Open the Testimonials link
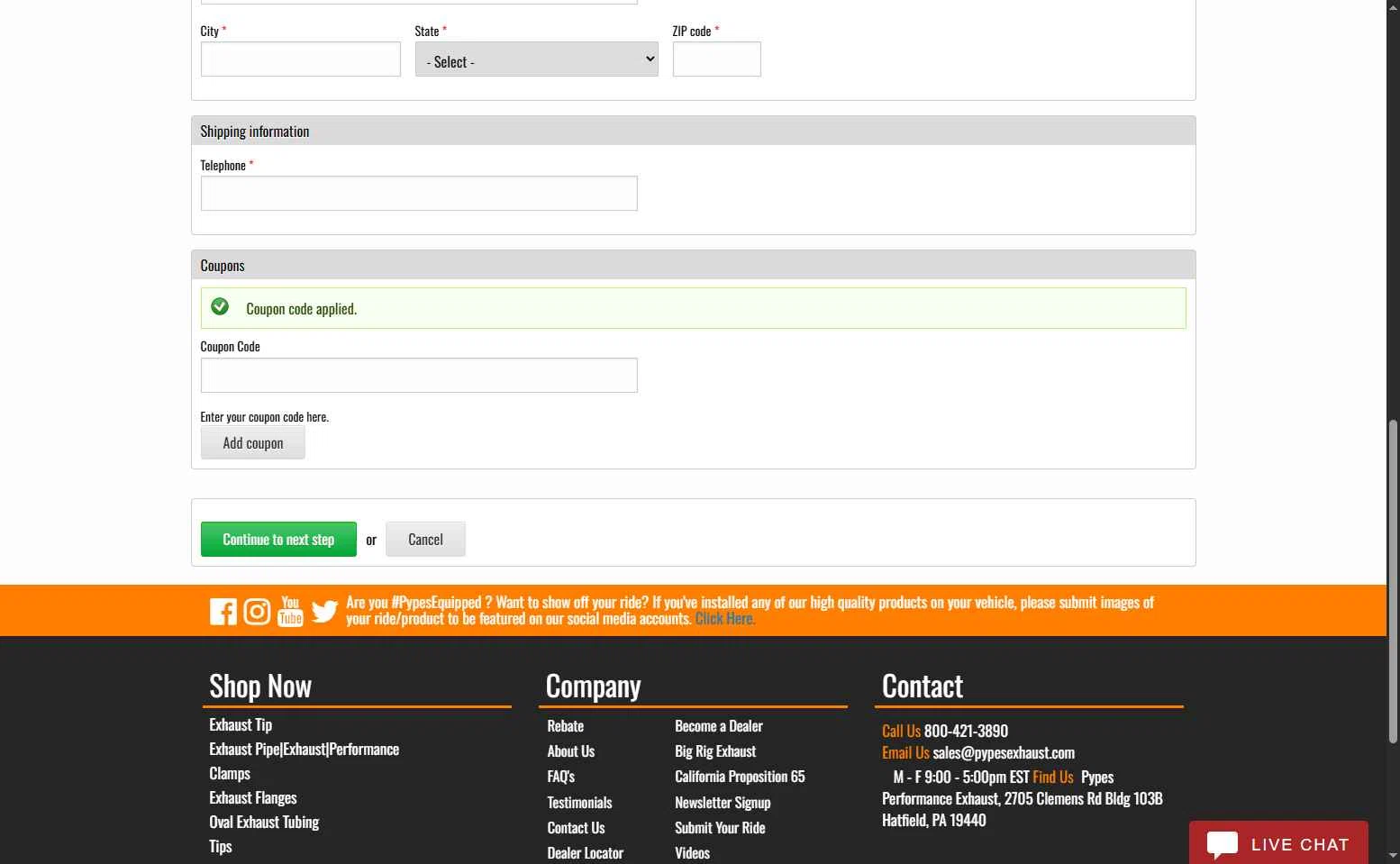This screenshot has width=1400, height=864. (579, 803)
